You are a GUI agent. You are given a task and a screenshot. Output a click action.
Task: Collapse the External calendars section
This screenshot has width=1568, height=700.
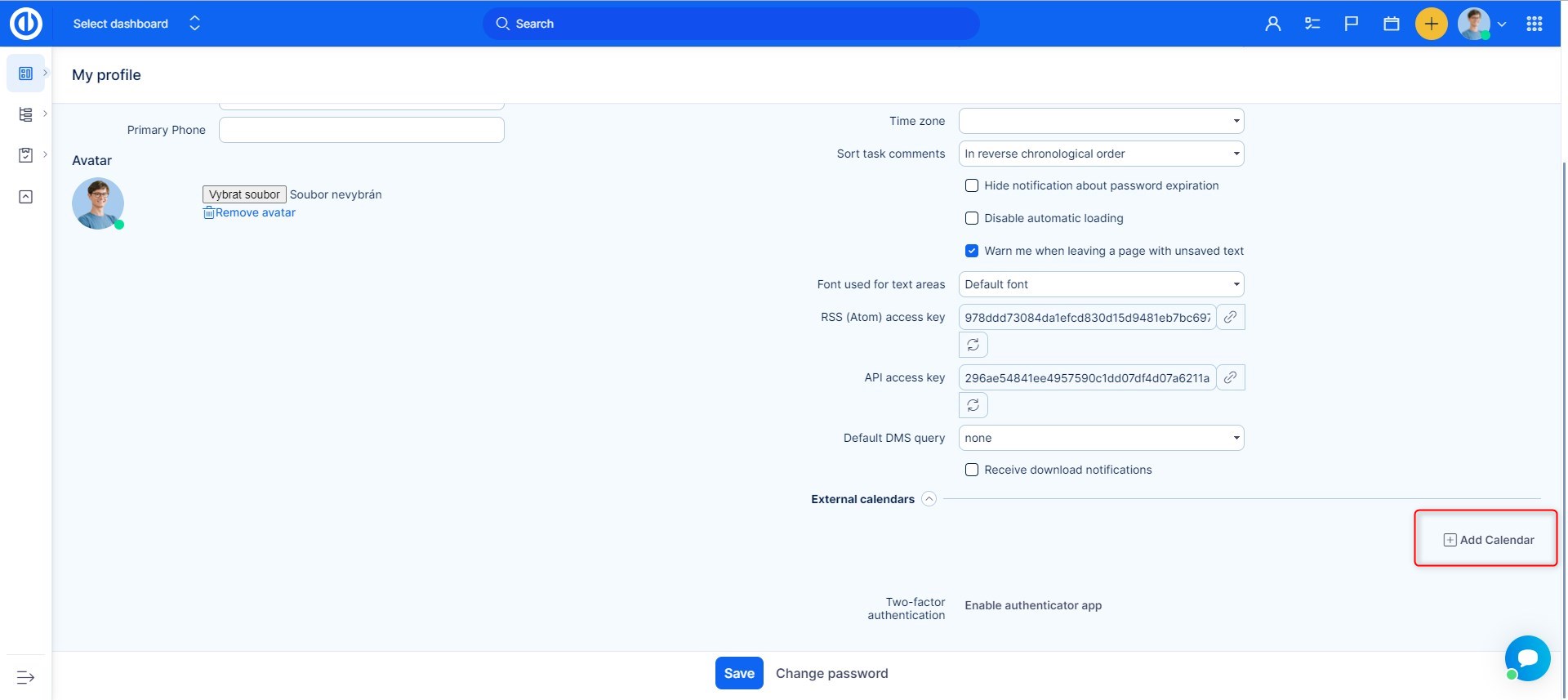coord(929,499)
